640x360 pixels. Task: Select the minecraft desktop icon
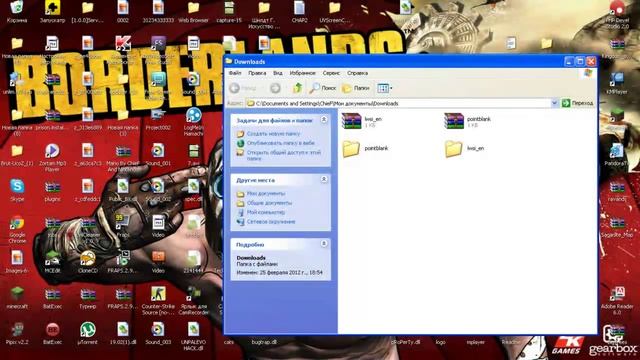(17, 297)
